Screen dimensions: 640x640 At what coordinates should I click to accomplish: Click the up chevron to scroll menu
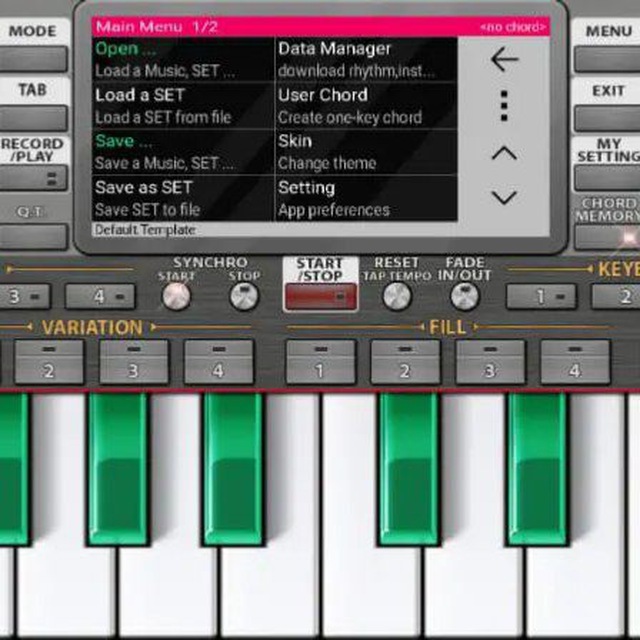pos(504,153)
